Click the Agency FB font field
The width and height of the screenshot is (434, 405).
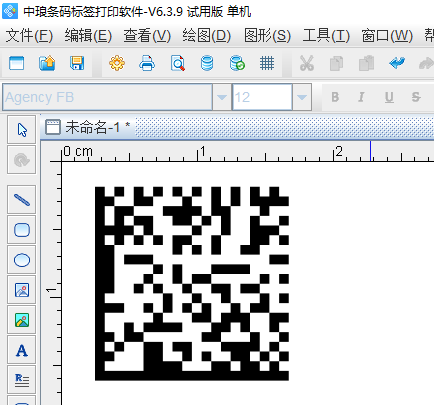(107, 97)
